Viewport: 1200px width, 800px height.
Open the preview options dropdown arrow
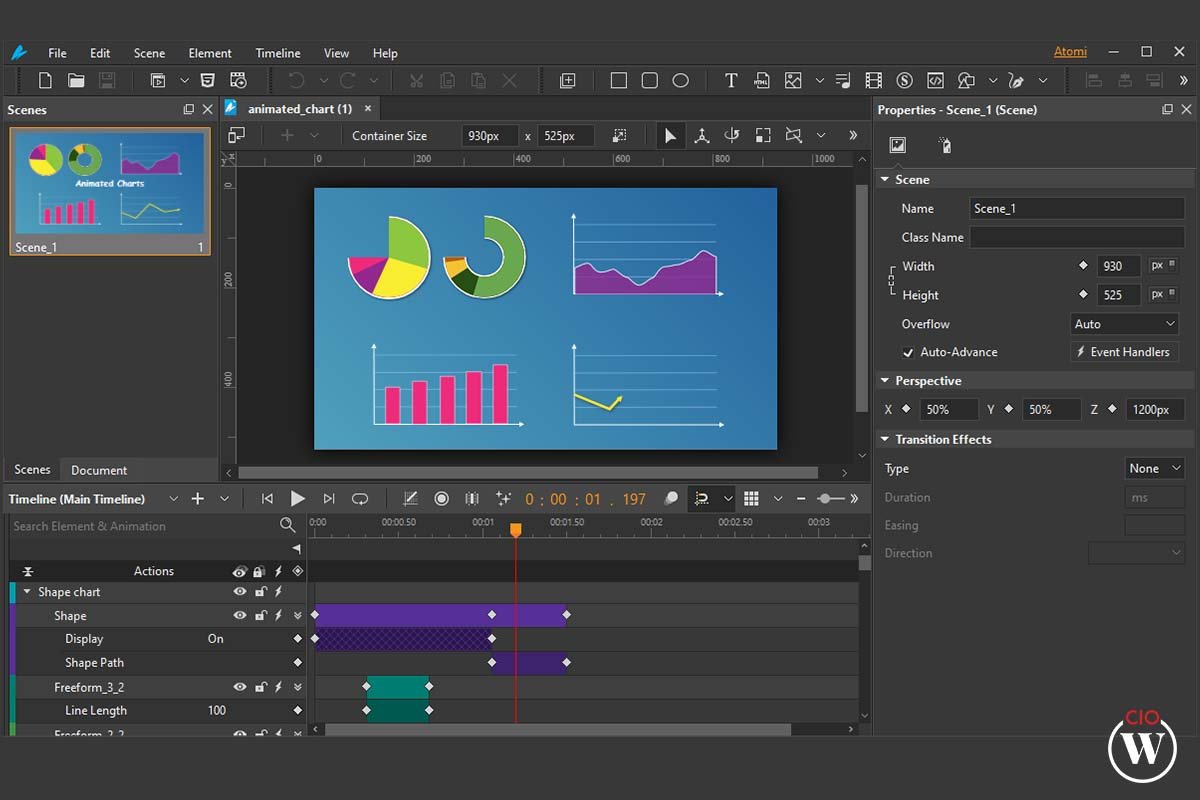[x=184, y=81]
